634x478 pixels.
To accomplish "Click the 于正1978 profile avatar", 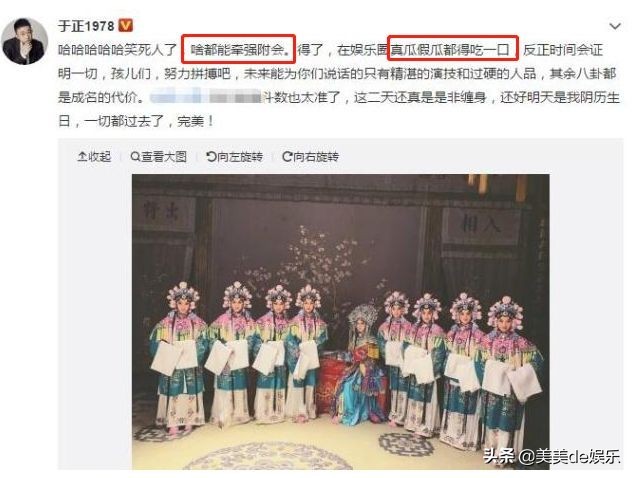I will tap(25, 41).
